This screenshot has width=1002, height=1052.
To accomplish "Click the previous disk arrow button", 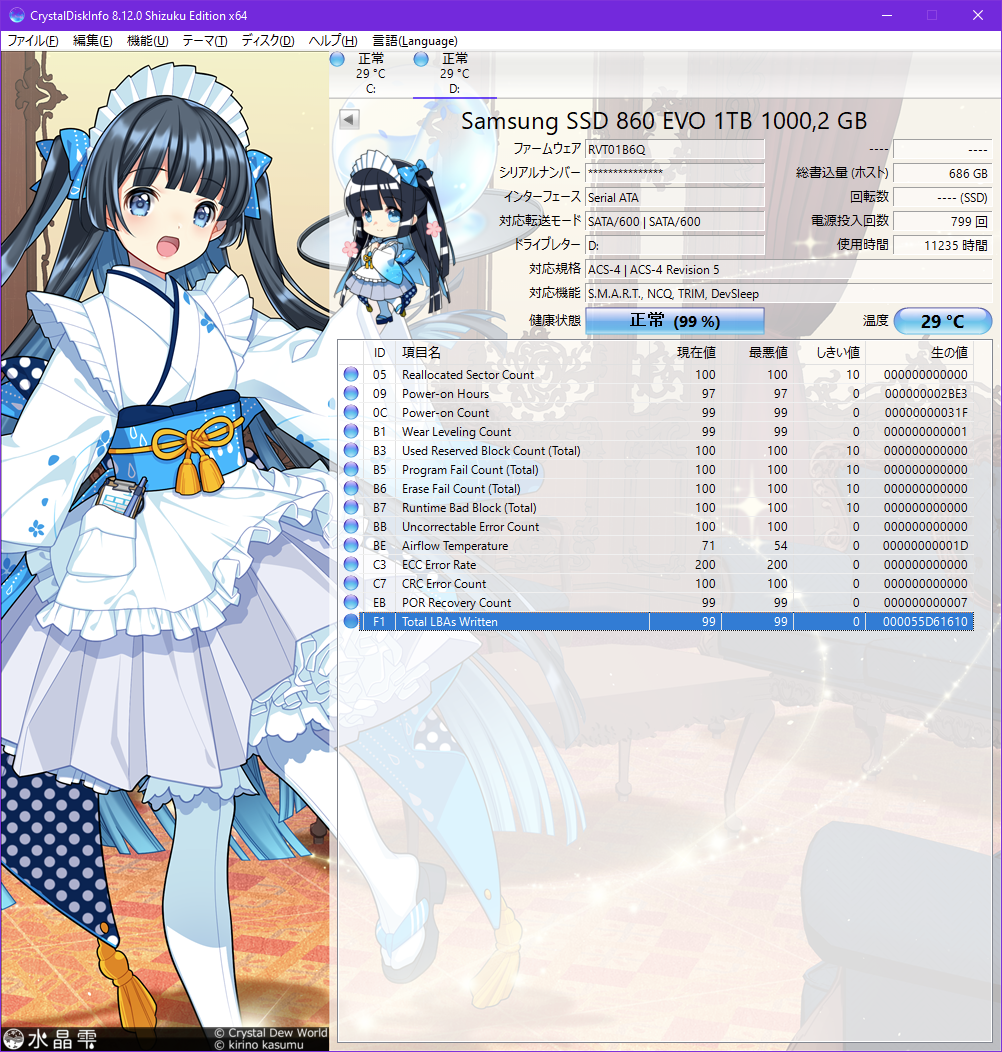I will 349,119.
